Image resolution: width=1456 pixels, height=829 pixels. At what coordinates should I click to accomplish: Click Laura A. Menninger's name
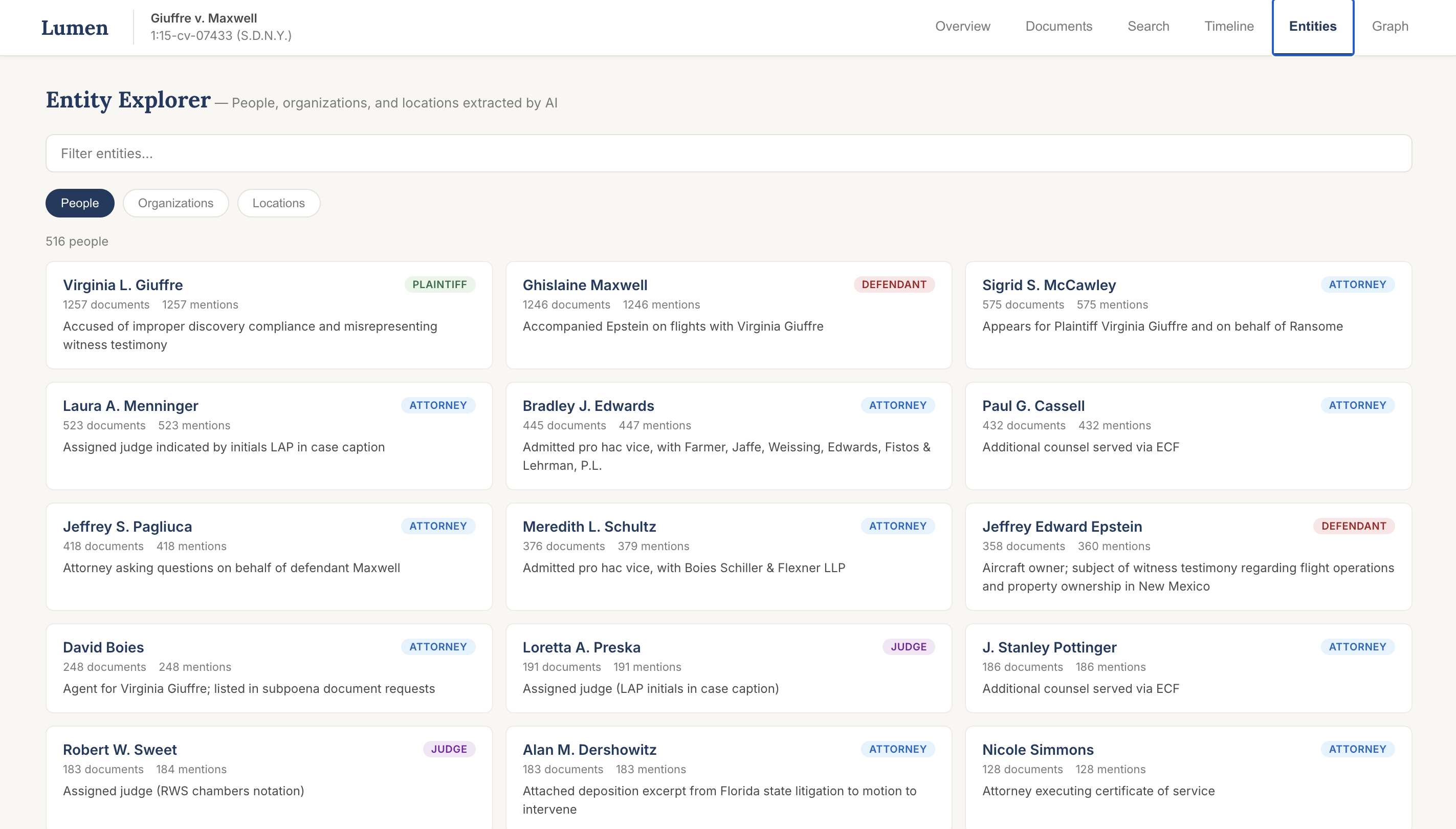[x=130, y=406]
